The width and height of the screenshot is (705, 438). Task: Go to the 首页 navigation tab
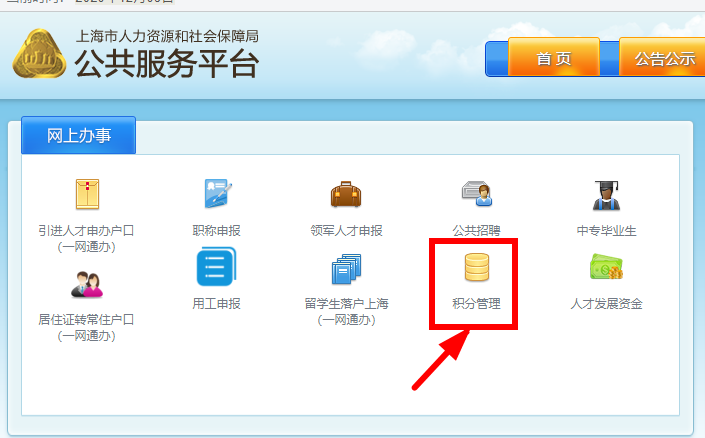pyautogui.click(x=554, y=58)
